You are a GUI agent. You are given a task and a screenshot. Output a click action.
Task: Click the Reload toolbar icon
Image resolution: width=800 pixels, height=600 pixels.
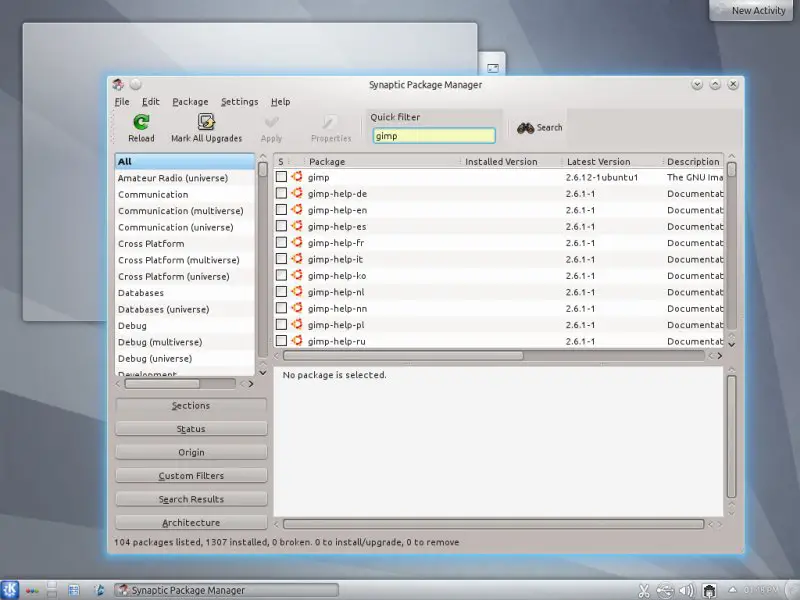(141, 122)
